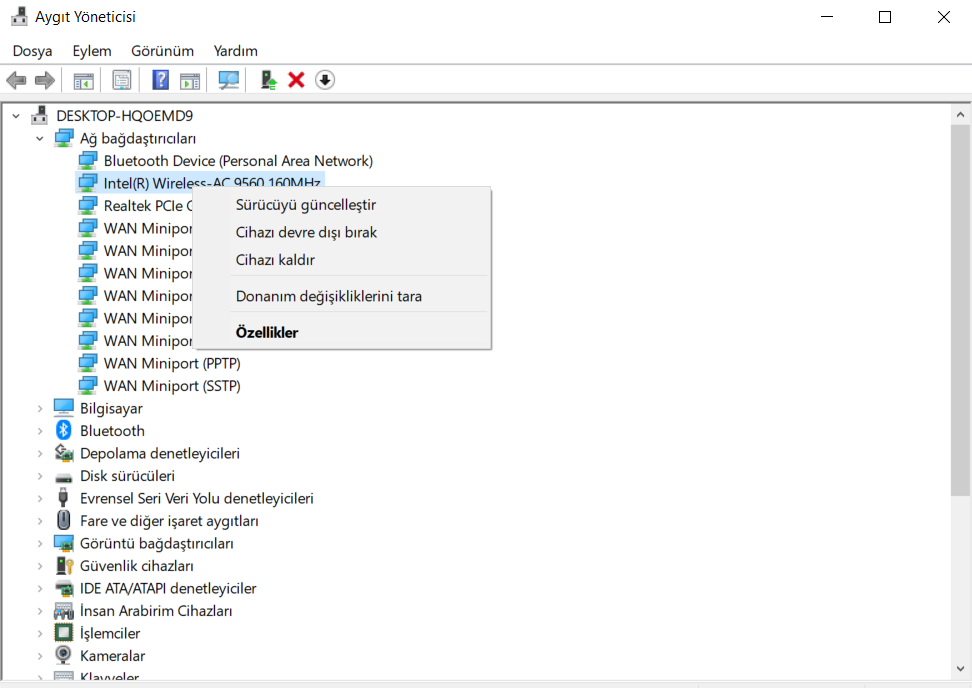The image size is (972, 688).
Task: Open the Görünüm menu
Action: [x=161, y=50]
